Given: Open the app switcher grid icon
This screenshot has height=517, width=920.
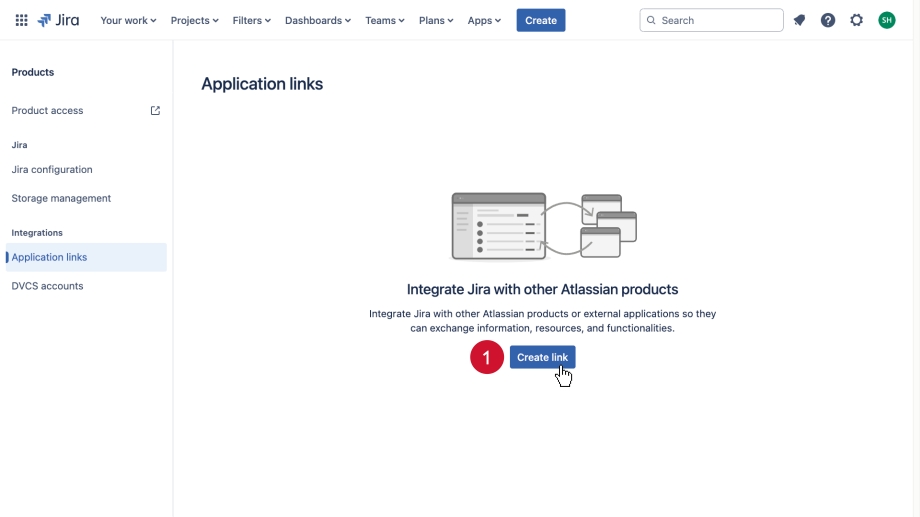Looking at the screenshot, I should click(x=21, y=20).
